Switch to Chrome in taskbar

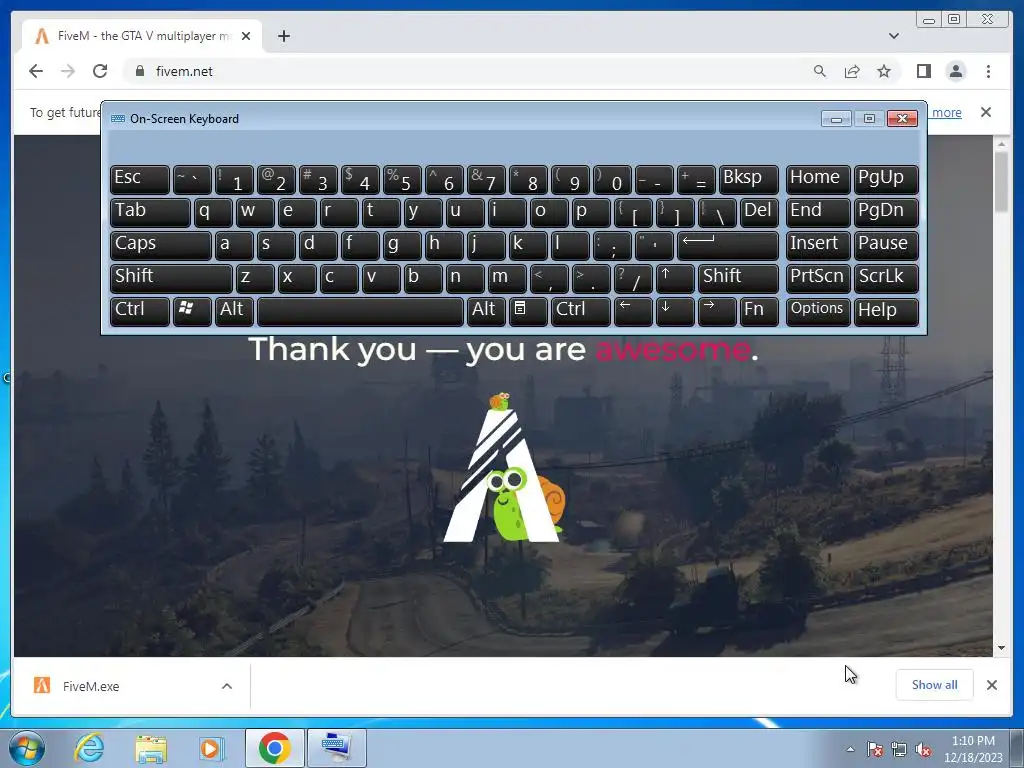274,748
